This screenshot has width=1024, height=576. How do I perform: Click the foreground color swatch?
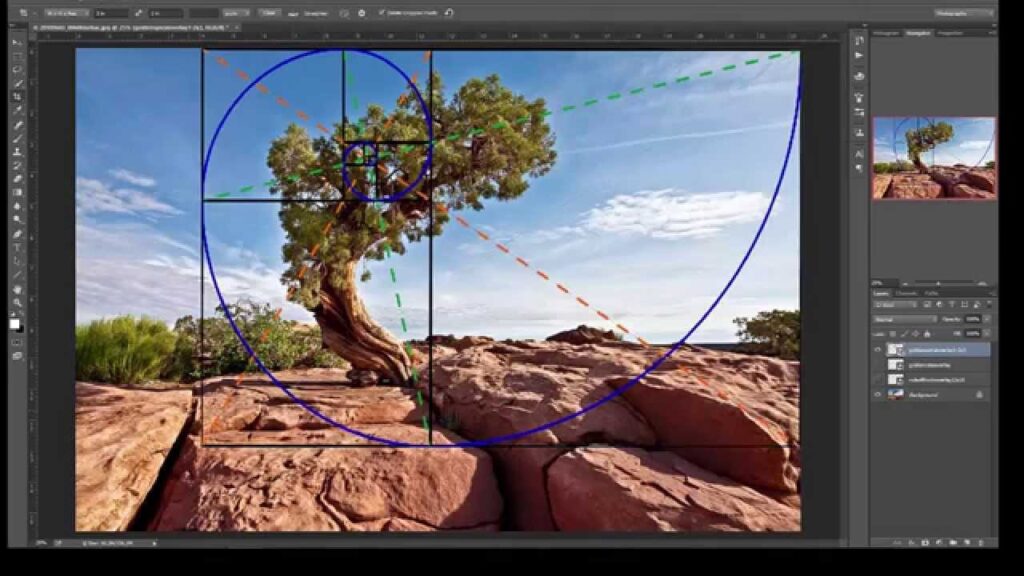(x=15, y=323)
